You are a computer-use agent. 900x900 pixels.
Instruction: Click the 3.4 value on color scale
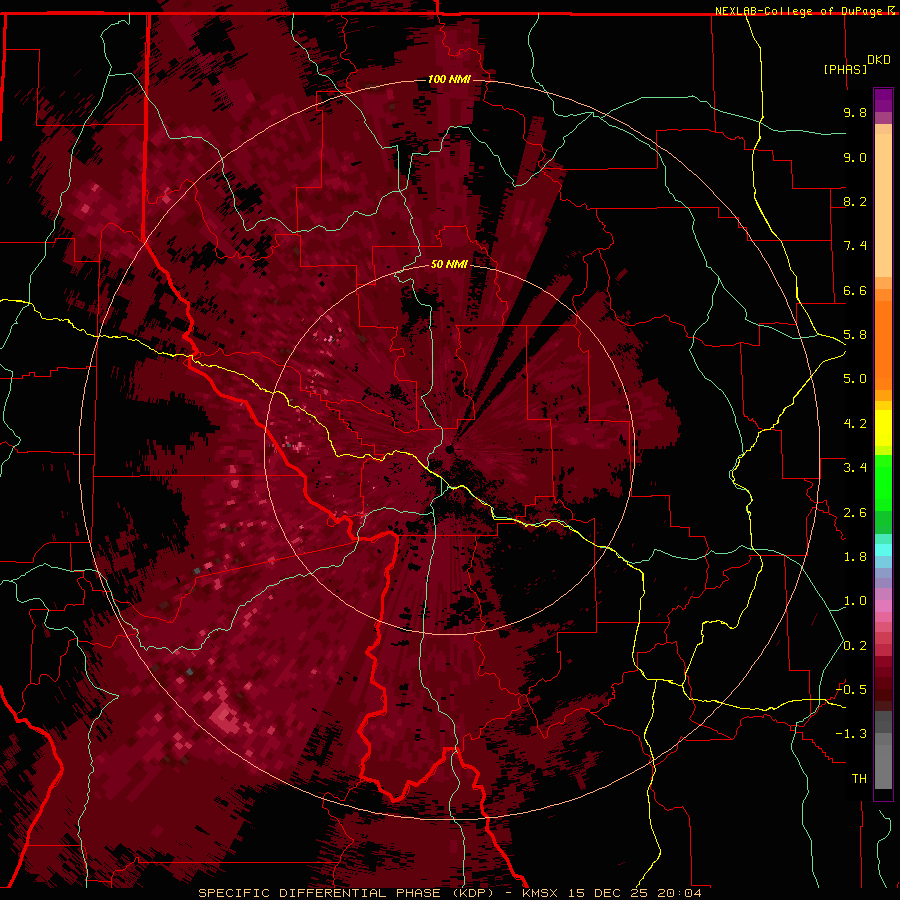point(855,468)
